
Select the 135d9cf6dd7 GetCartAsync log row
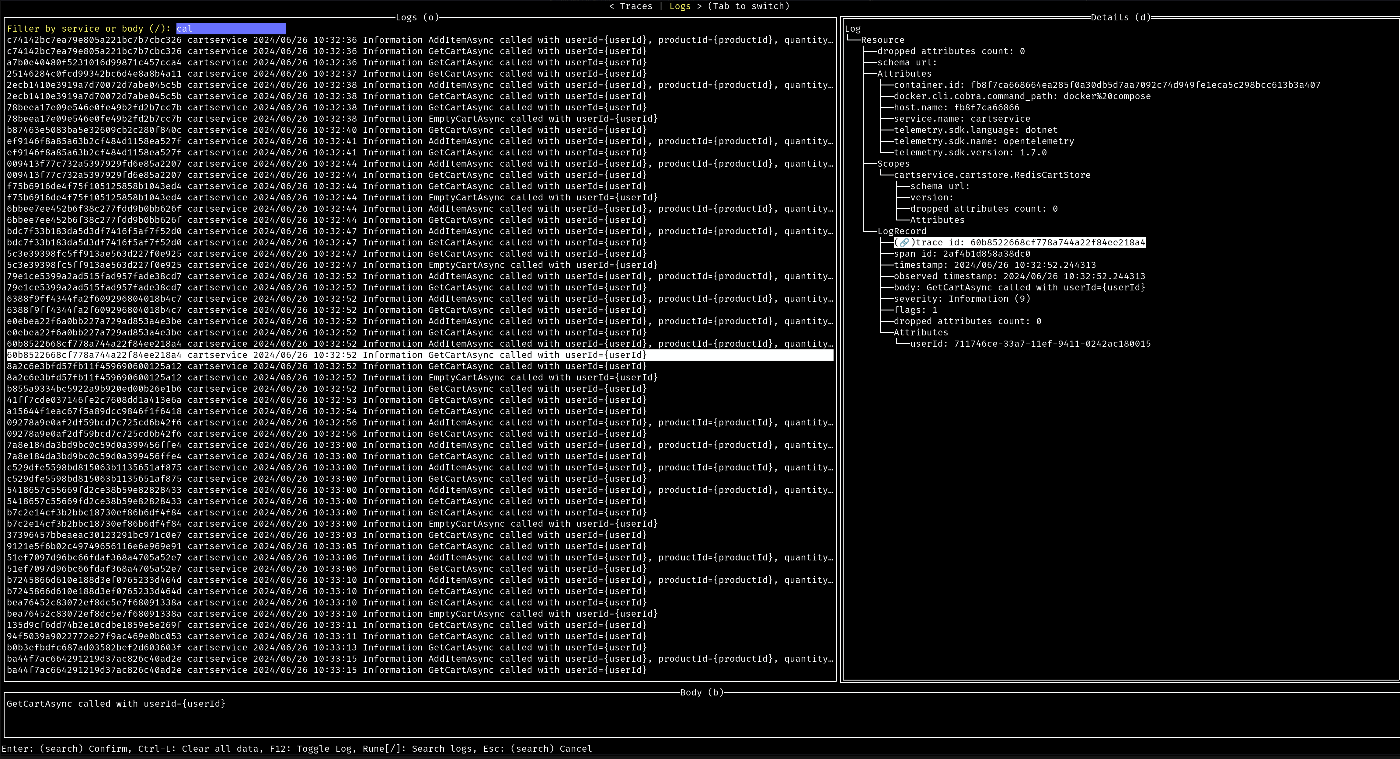point(420,624)
